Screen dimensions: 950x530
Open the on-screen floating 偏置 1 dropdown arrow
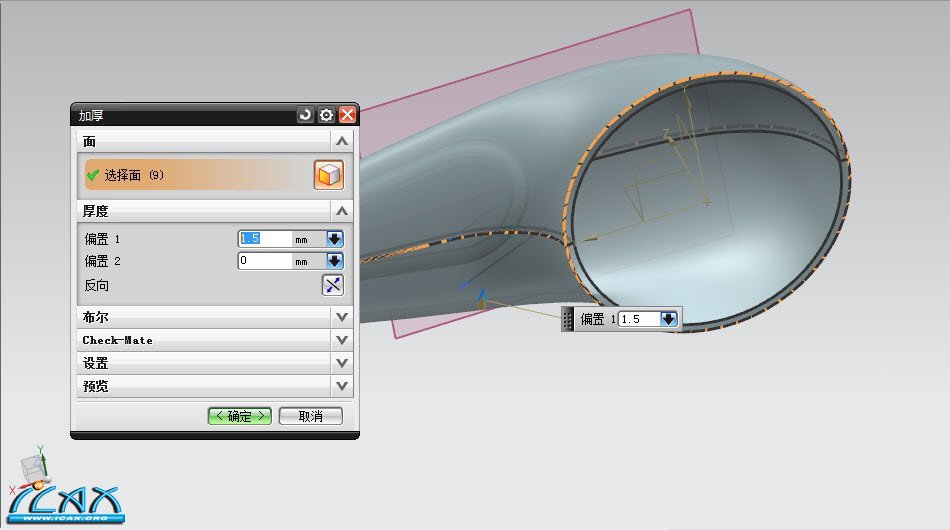click(668, 319)
